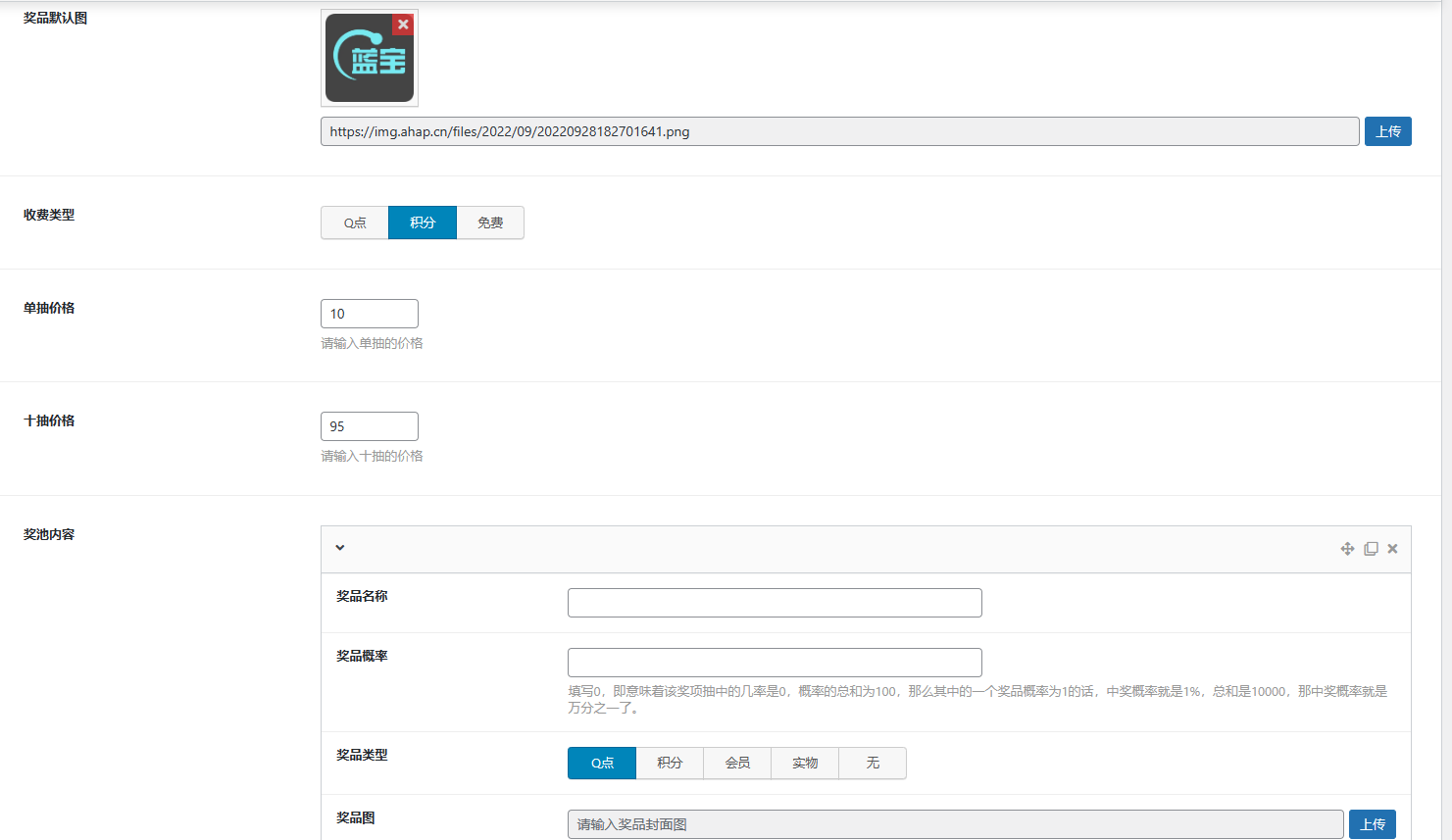Click 上传 button next to default image URL
The width and height of the screenshot is (1452, 840).
1387,131
